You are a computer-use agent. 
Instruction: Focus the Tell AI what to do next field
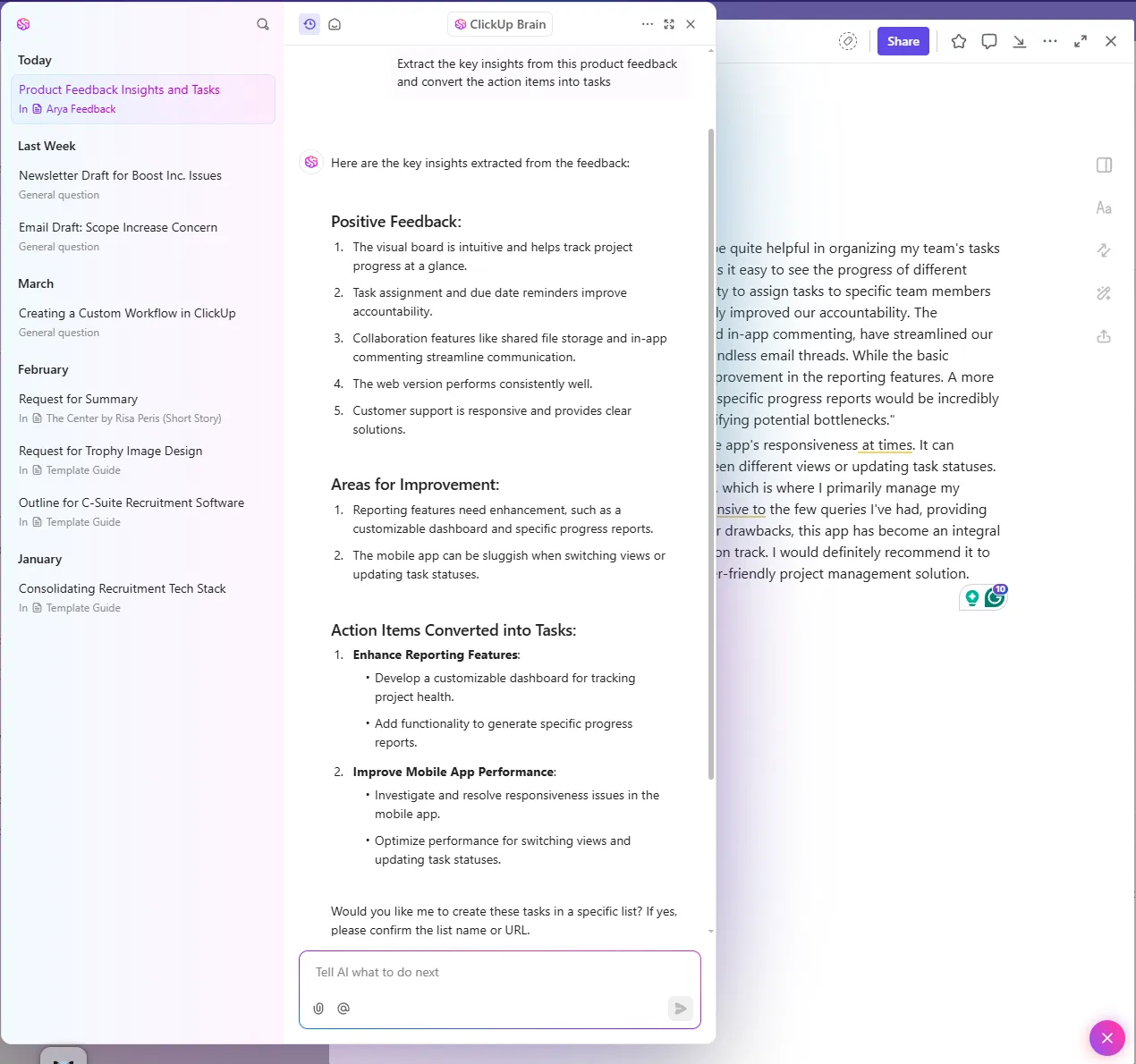(500, 973)
